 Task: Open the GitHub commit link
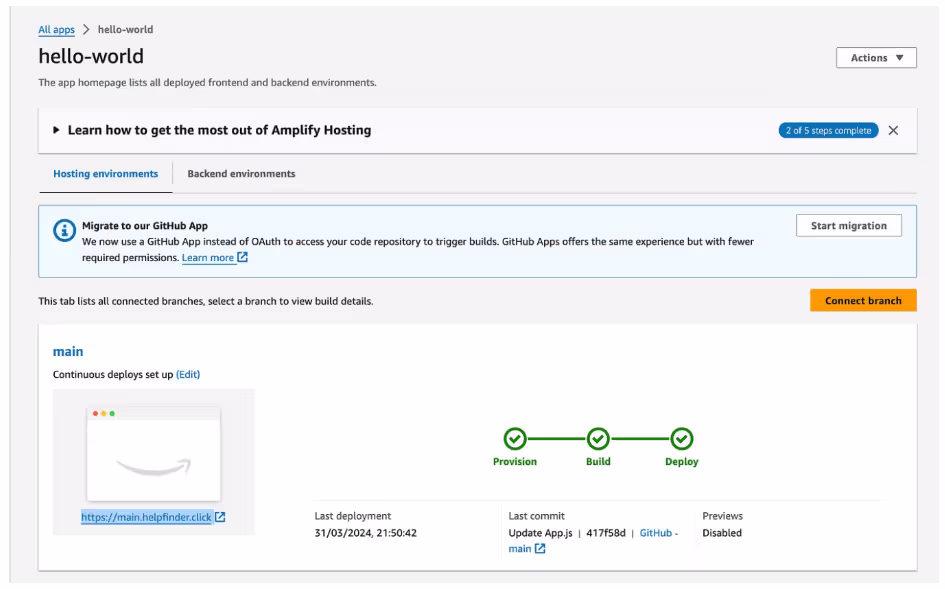click(x=656, y=534)
